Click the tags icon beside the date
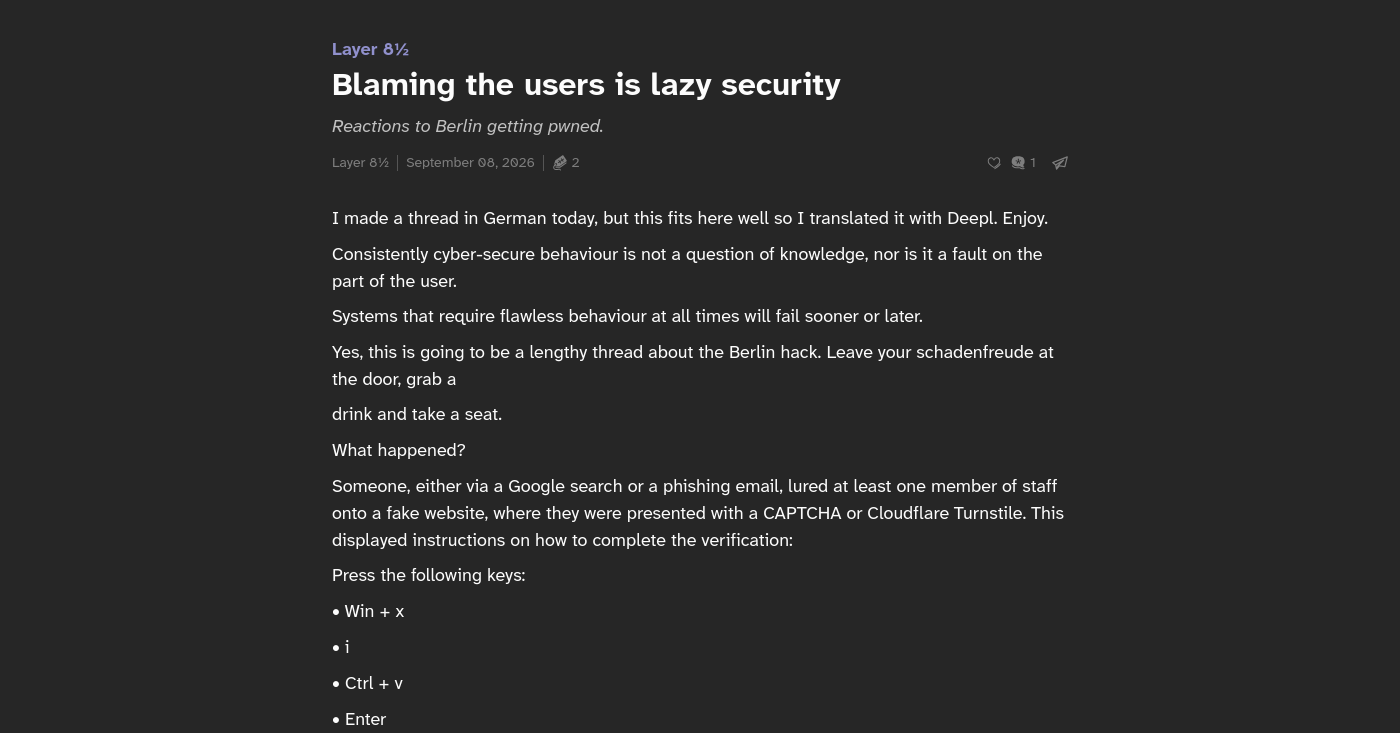Viewport: 1400px width, 733px height. (x=560, y=163)
